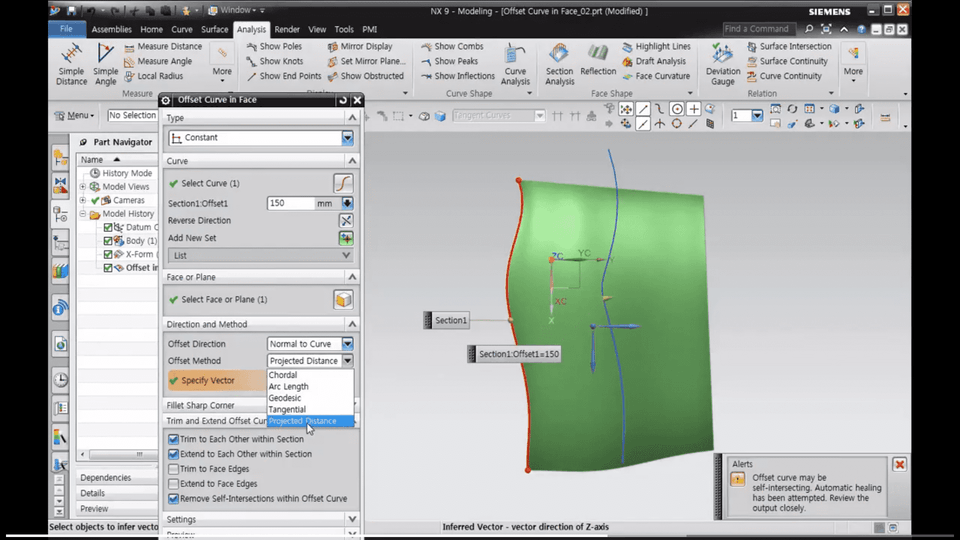Viewport: 960px width, 540px height.
Task: Click the Select Face or Plane cube icon
Action: (x=343, y=299)
